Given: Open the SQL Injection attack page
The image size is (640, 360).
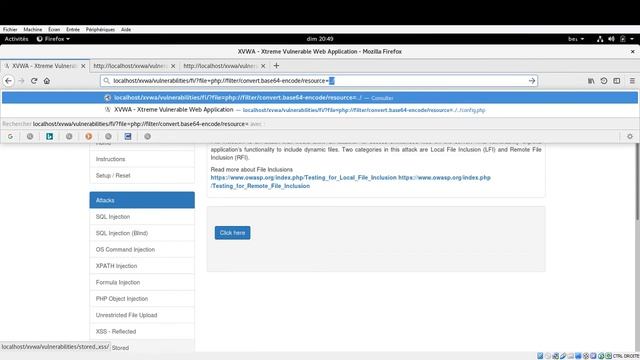Looking at the screenshot, I should pyautogui.click(x=142, y=216).
